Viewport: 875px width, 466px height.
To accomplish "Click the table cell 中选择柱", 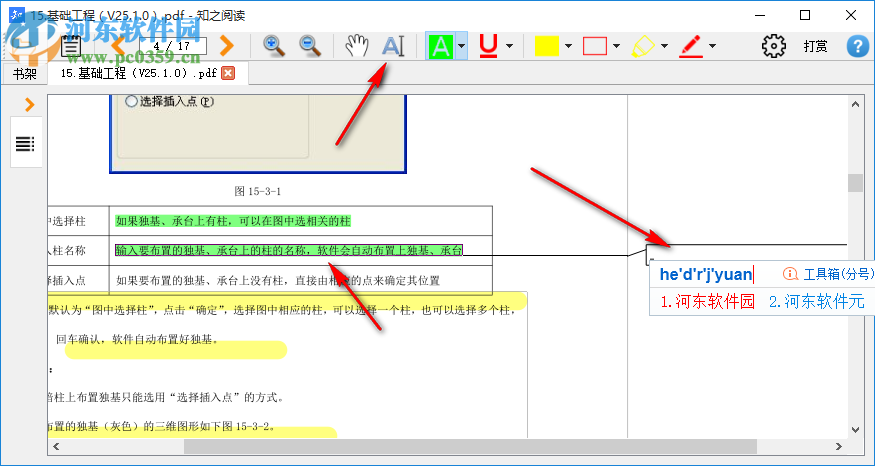I will [x=68, y=222].
